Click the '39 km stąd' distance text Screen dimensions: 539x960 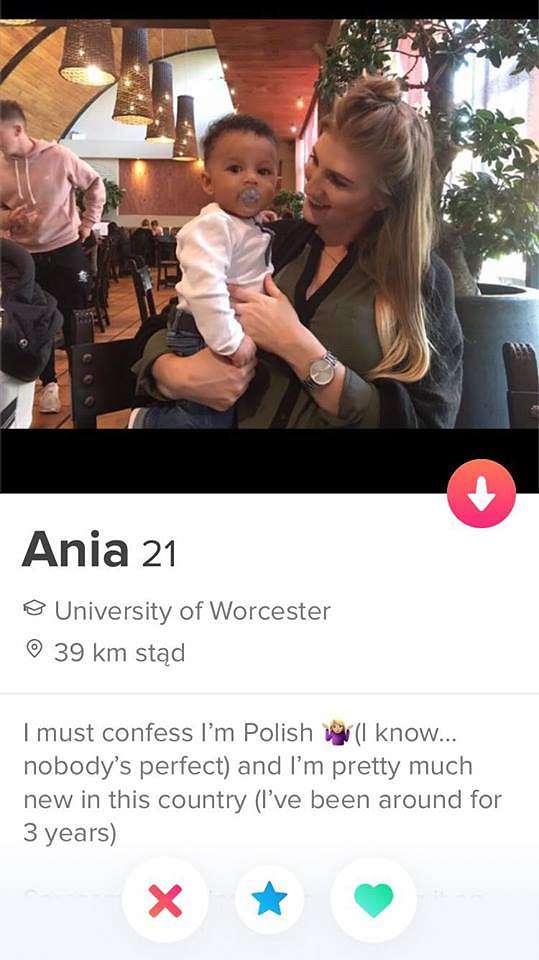point(119,652)
